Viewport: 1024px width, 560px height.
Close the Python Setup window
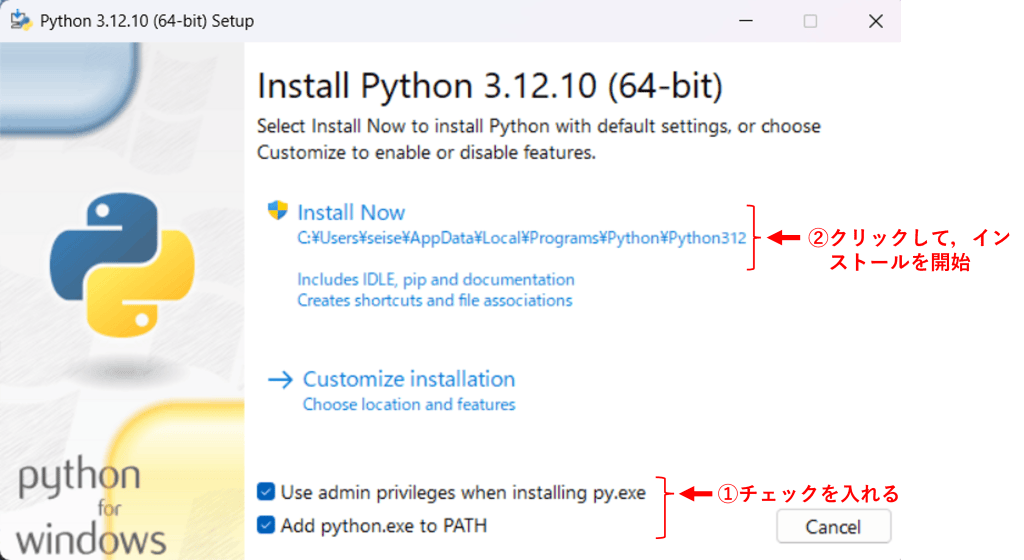coord(876,21)
